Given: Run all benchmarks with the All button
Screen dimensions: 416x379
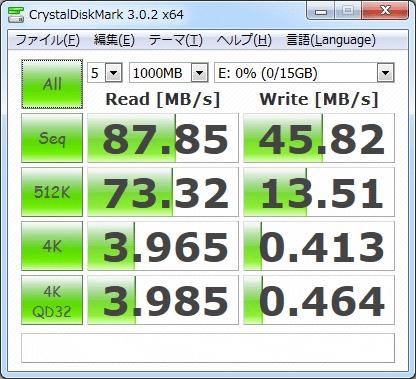Looking at the screenshot, I should click(x=52, y=84).
